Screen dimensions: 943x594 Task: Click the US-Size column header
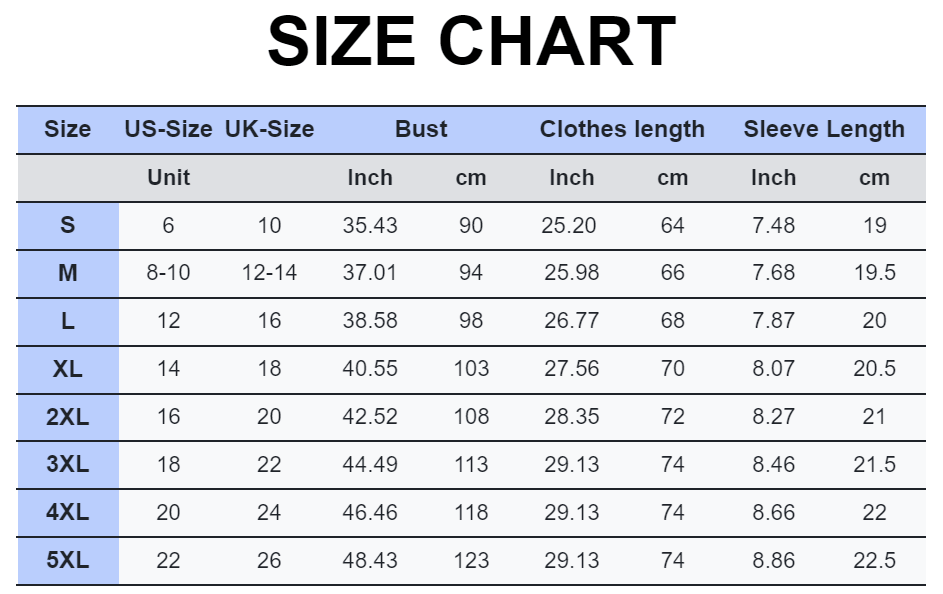pos(168,129)
